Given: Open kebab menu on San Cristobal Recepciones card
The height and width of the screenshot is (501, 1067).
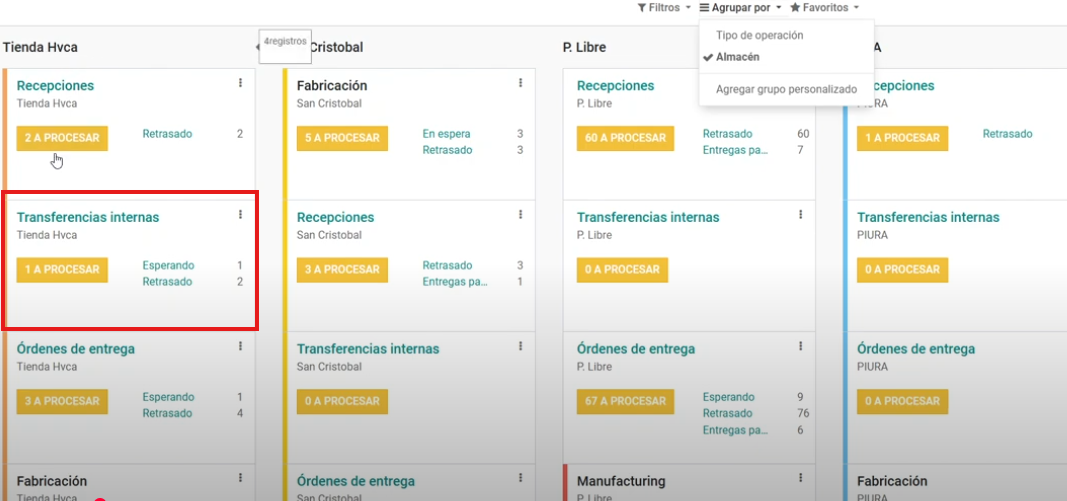Looking at the screenshot, I should 521,214.
